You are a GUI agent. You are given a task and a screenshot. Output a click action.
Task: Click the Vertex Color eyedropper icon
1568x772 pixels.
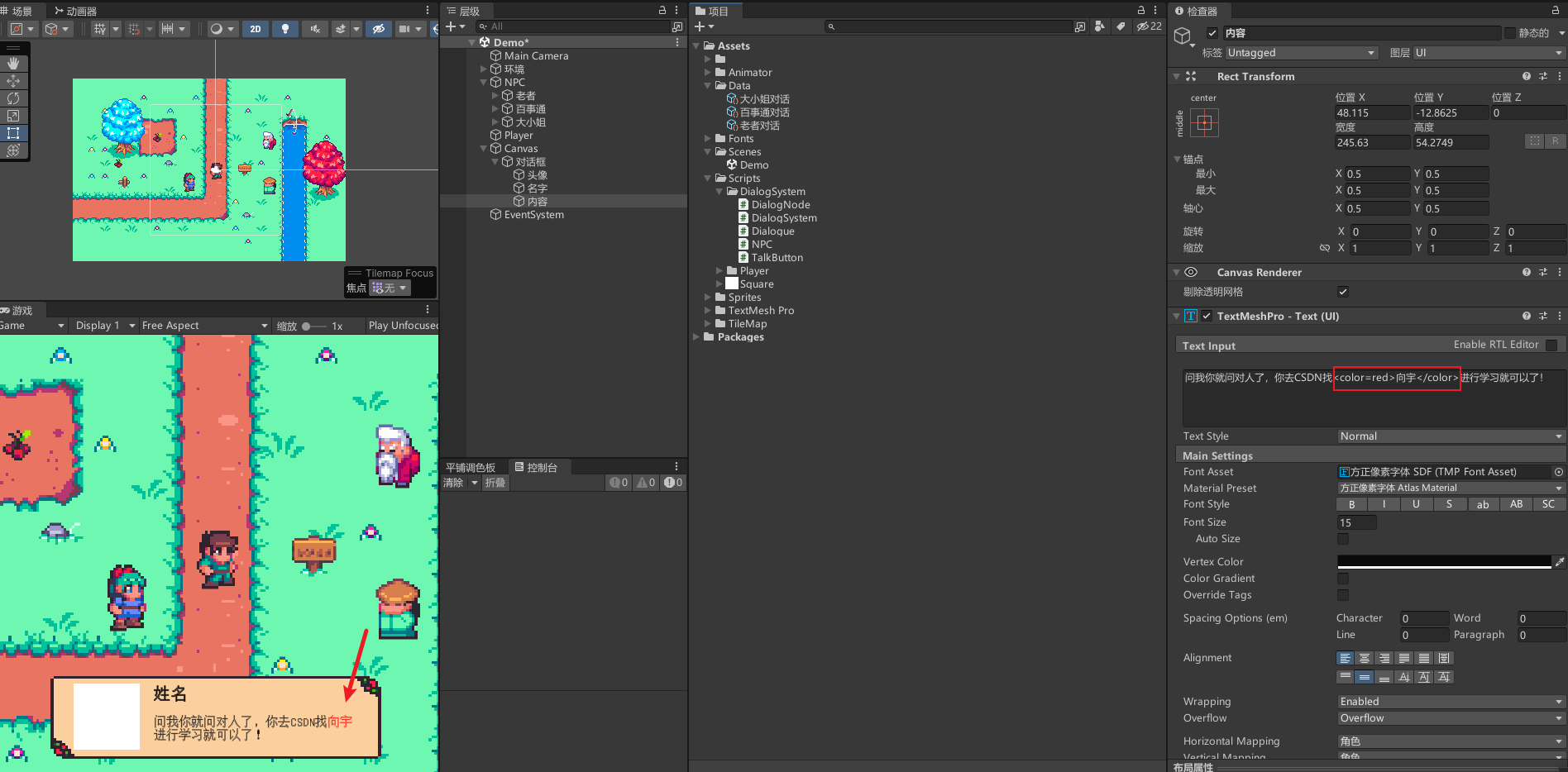tap(1559, 562)
